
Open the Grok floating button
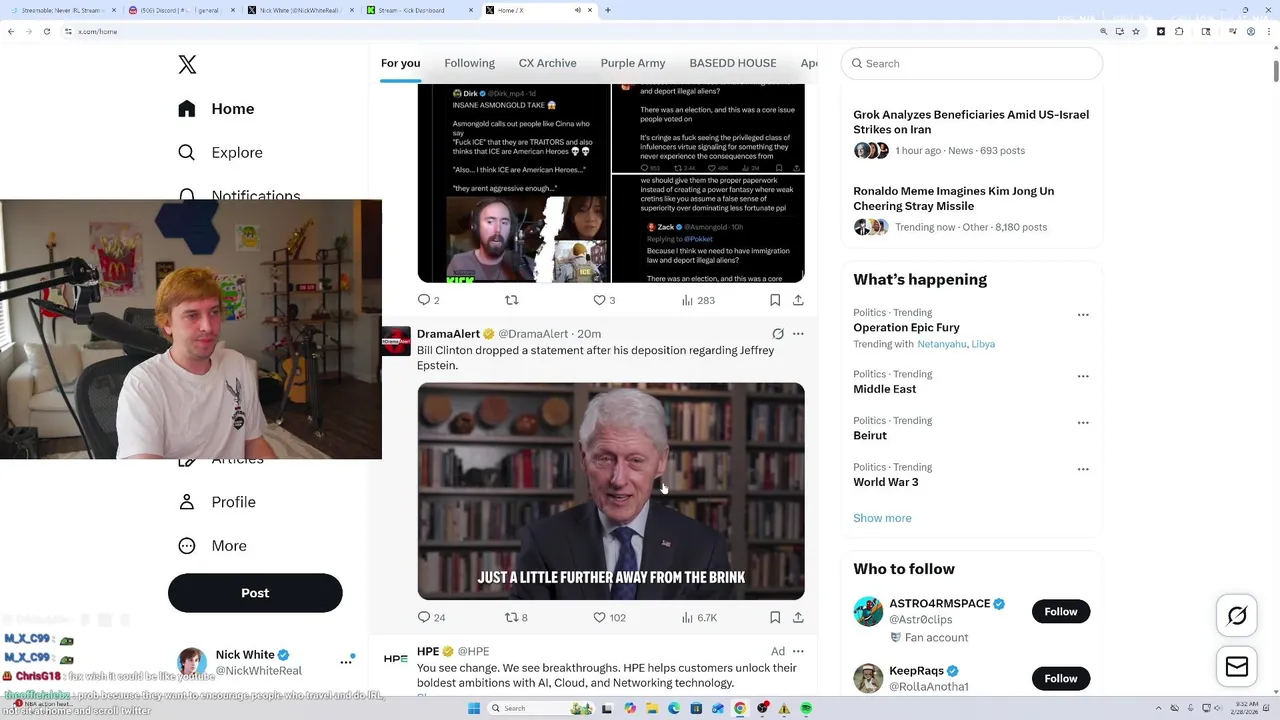tap(1237, 616)
